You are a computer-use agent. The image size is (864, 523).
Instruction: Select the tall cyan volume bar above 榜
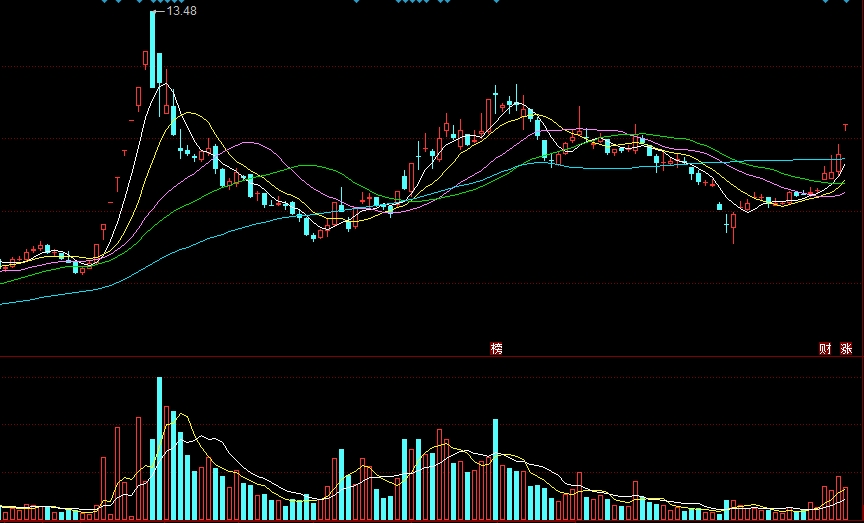point(495,470)
